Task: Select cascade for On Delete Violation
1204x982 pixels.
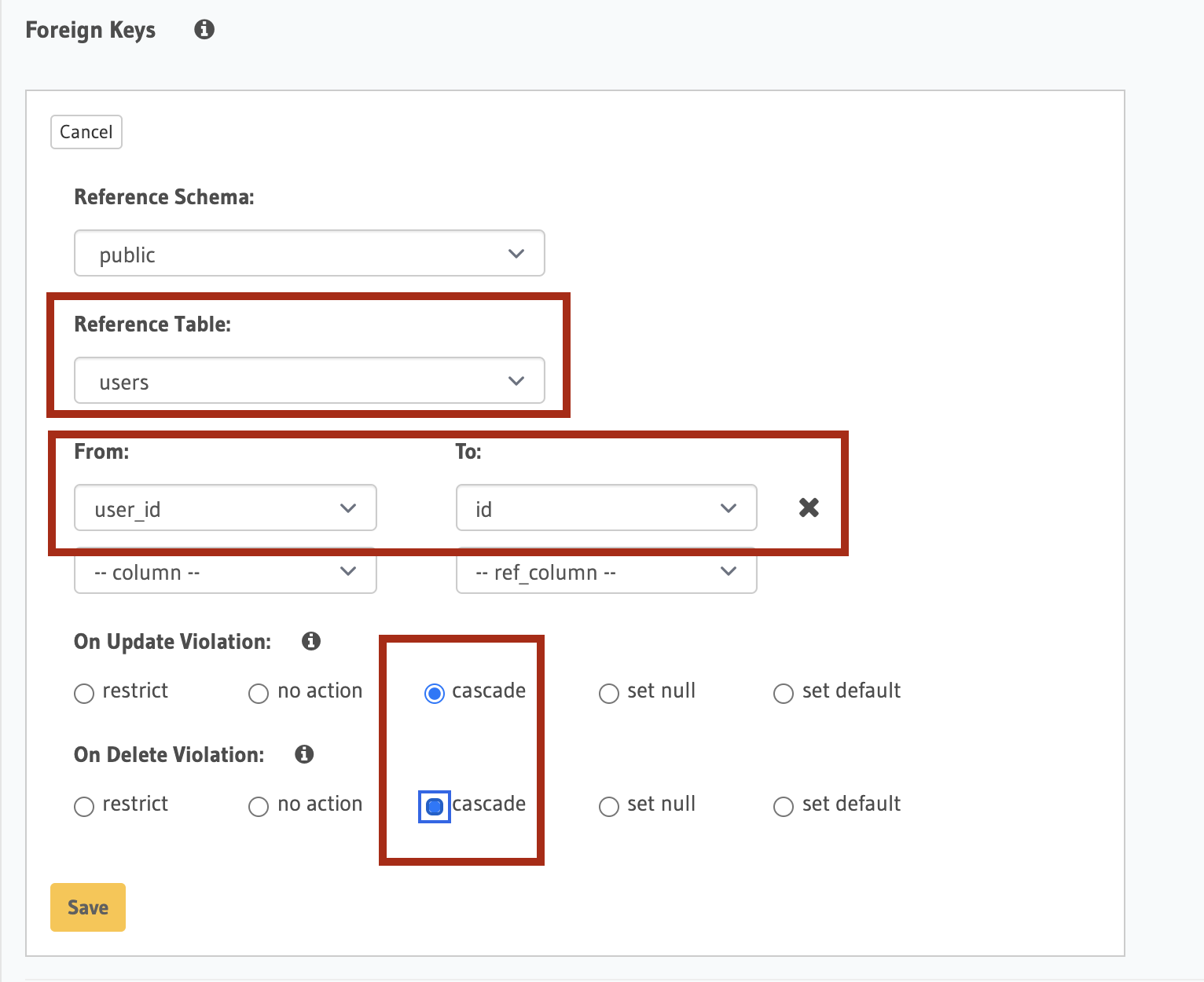Action: pos(435,807)
